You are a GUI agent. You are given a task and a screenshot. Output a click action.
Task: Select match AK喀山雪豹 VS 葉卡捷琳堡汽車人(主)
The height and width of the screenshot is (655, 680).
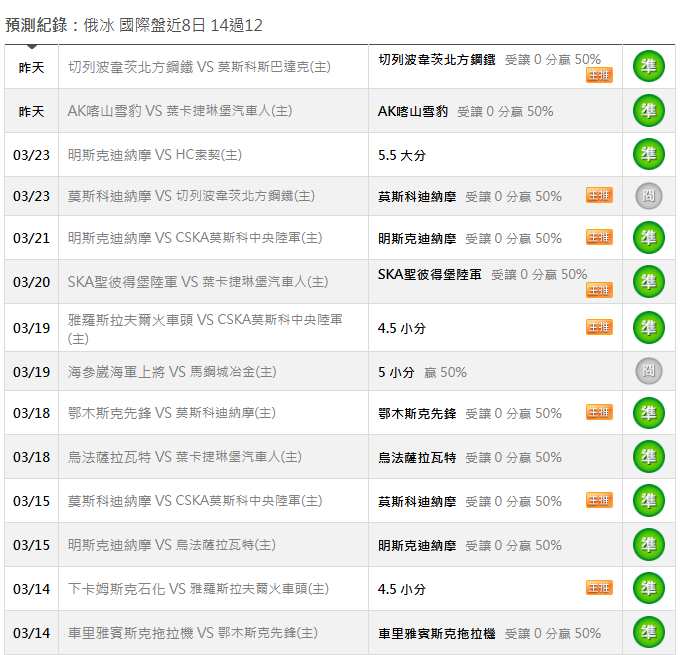click(180, 111)
